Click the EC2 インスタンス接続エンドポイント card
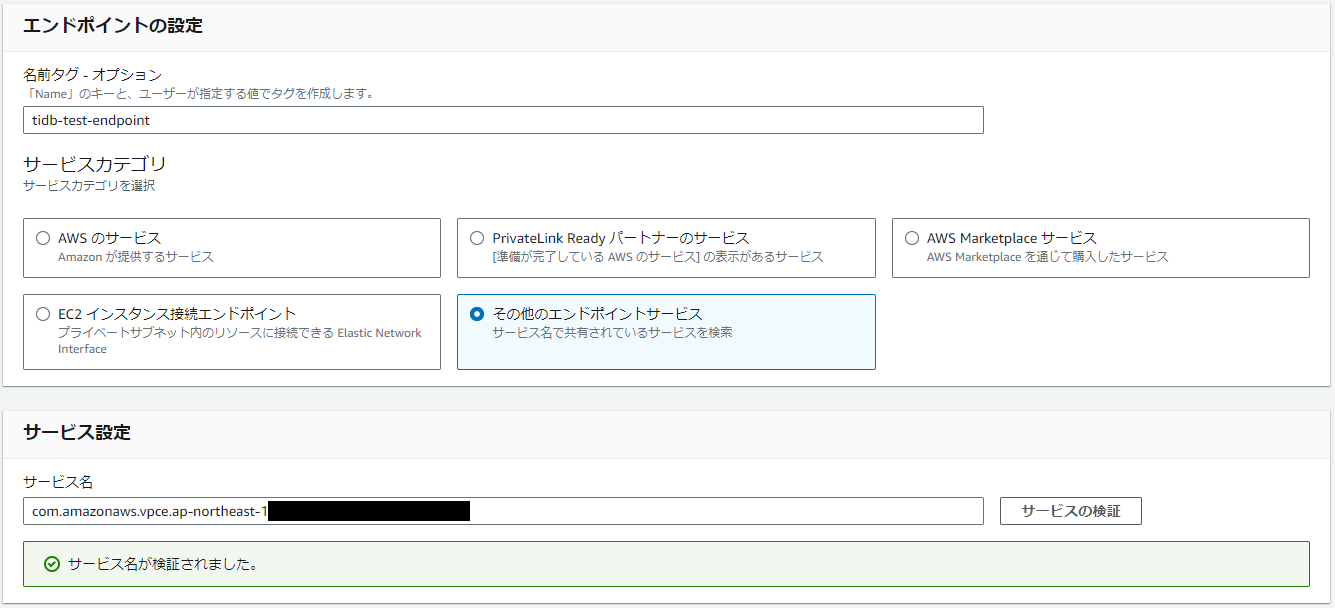 pos(232,332)
